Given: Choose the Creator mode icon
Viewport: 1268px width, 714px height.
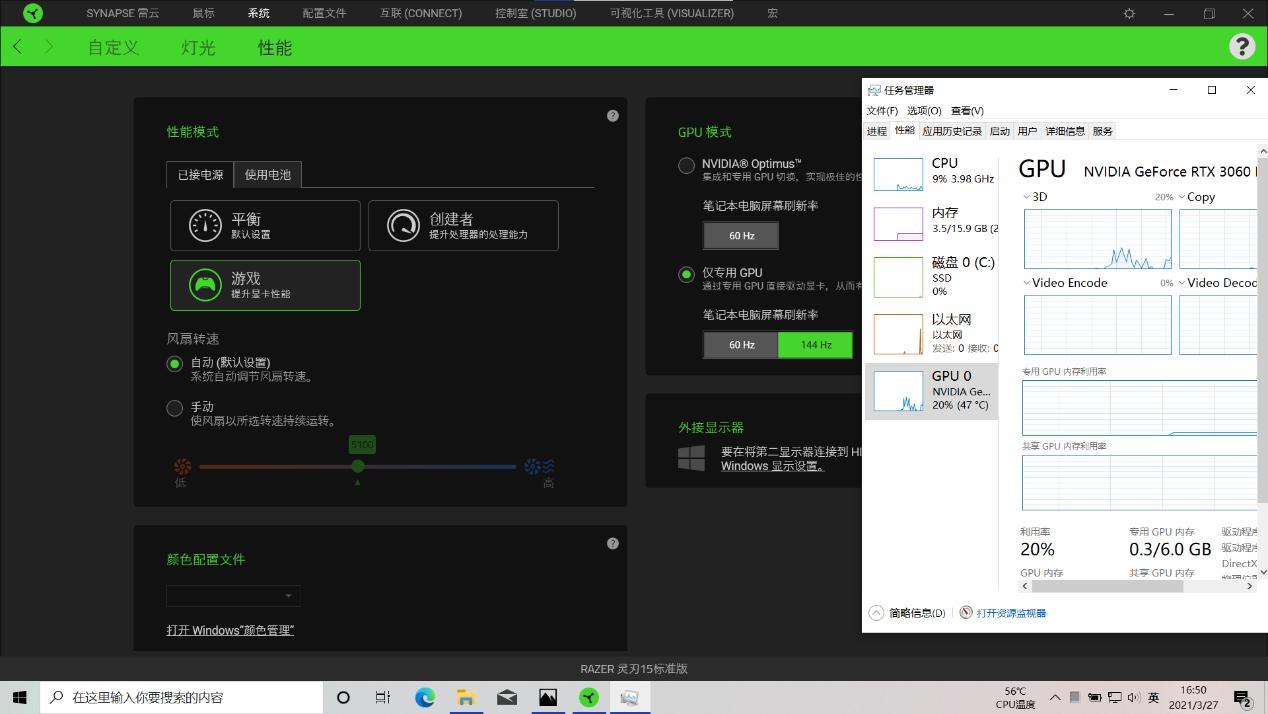Looking at the screenshot, I should 403,225.
